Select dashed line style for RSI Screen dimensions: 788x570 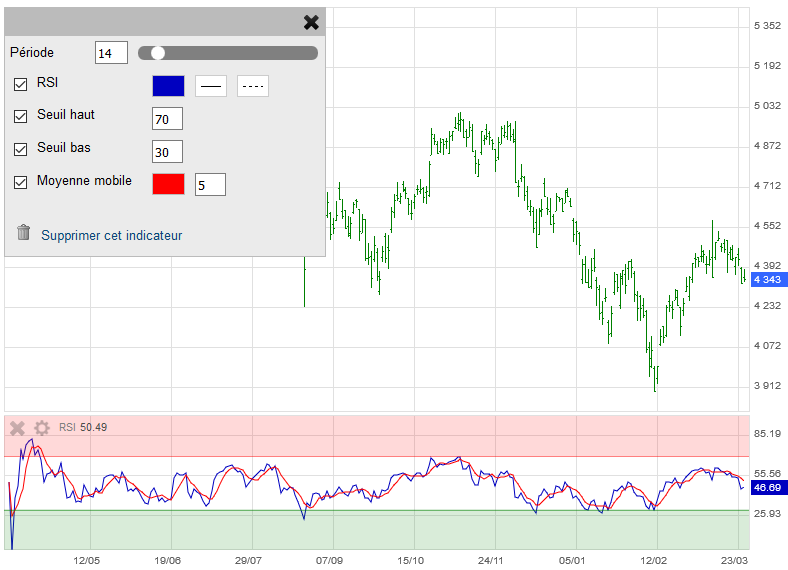[x=253, y=86]
